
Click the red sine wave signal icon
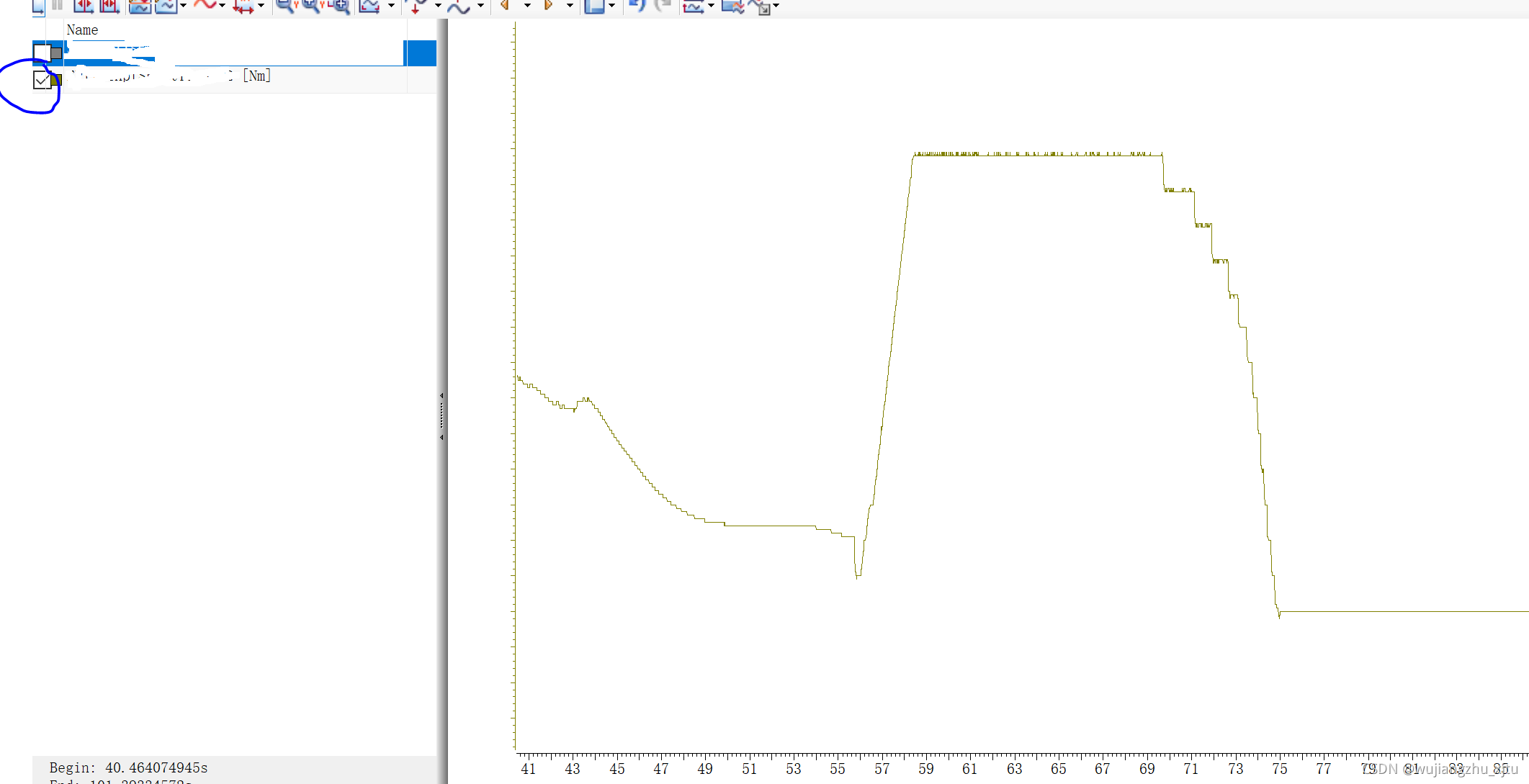tap(205, 5)
